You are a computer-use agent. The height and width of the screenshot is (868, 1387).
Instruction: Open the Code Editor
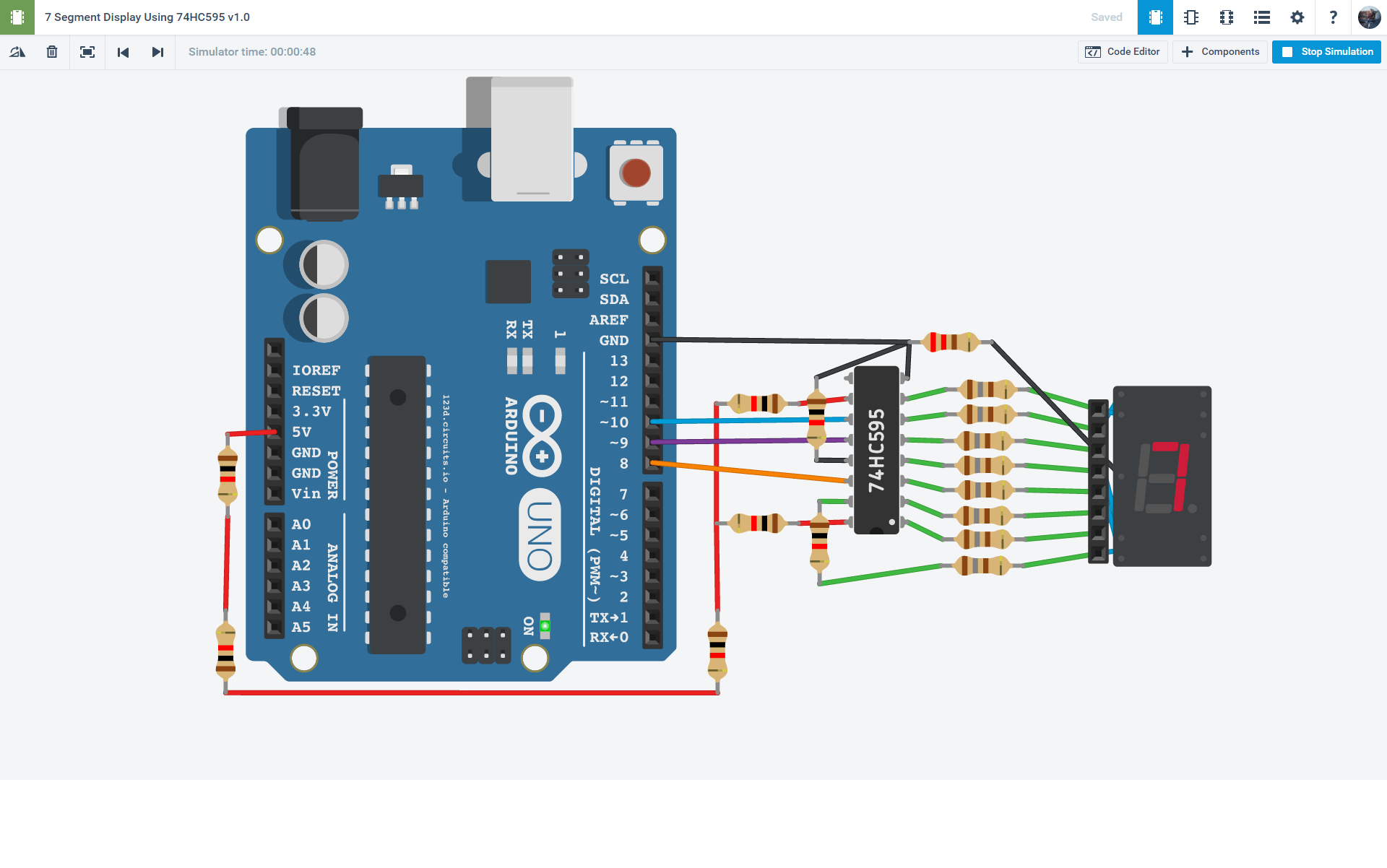tap(1123, 52)
